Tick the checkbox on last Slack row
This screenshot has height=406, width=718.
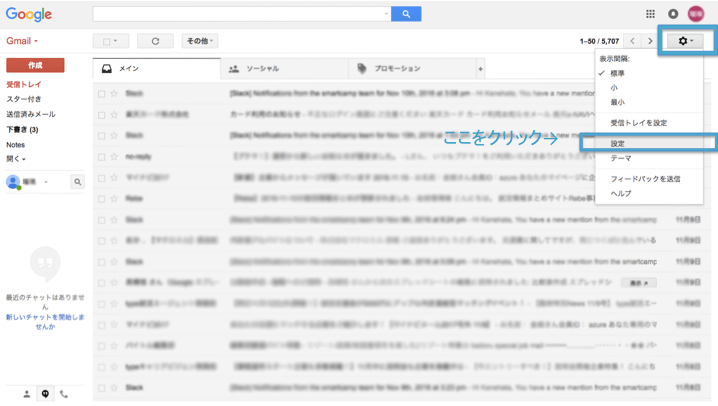pyautogui.click(x=101, y=388)
